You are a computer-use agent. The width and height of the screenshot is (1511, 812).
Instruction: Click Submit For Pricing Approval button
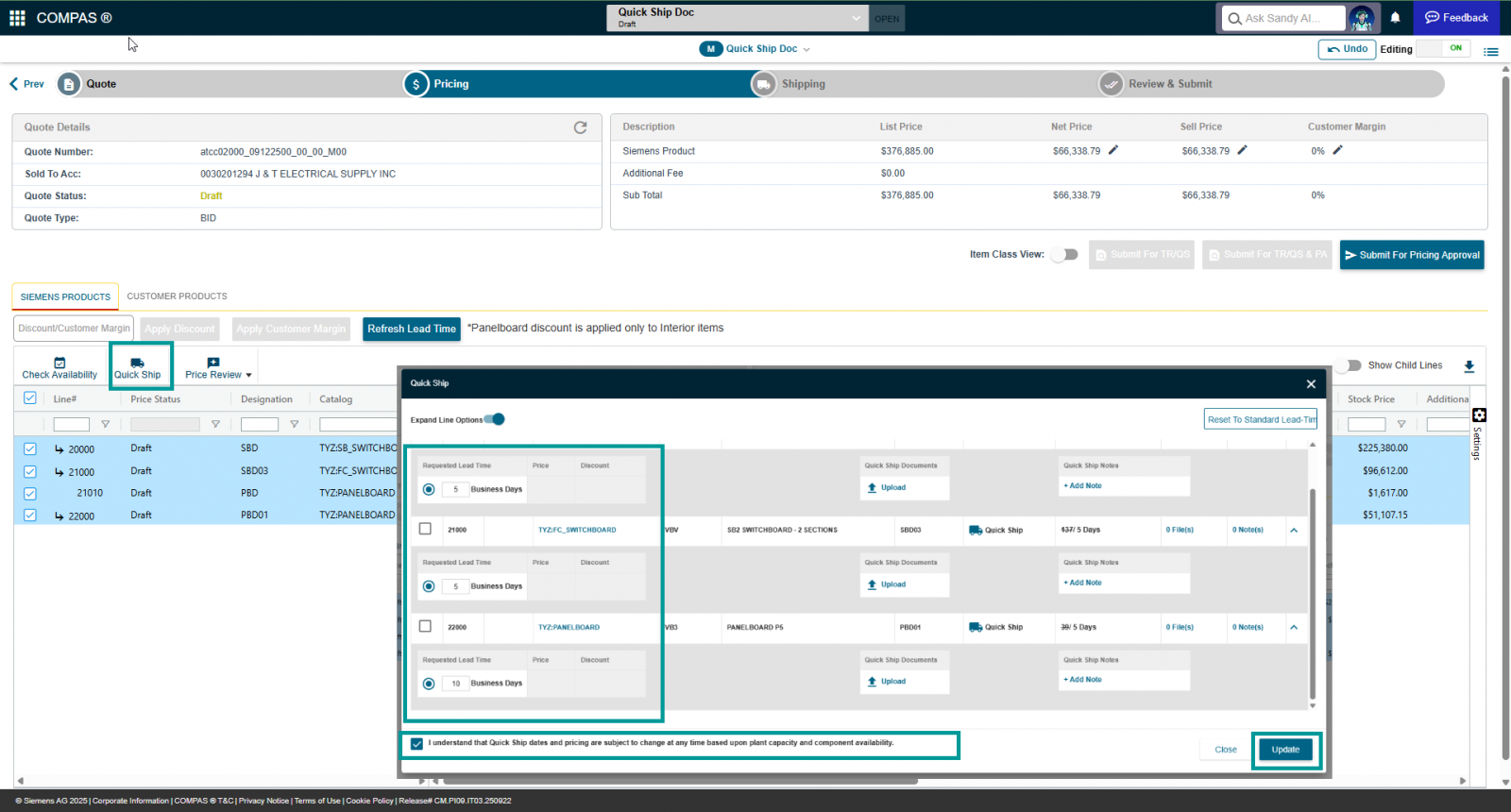[1412, 255]
